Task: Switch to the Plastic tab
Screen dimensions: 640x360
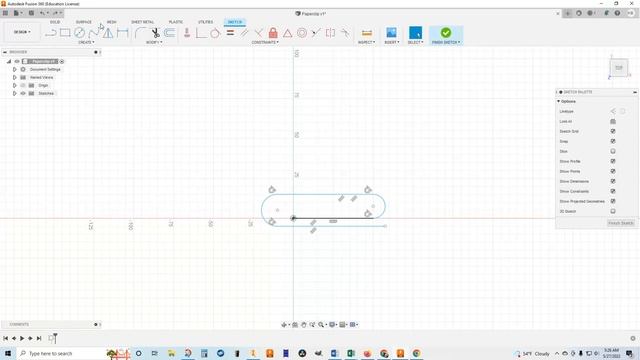Action: [x=176, y=22]
